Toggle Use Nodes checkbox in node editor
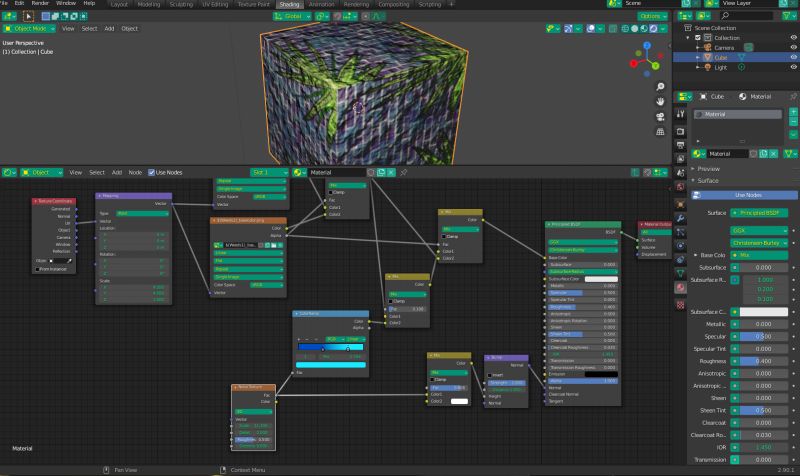800x476 pixels. click(152, 172)
